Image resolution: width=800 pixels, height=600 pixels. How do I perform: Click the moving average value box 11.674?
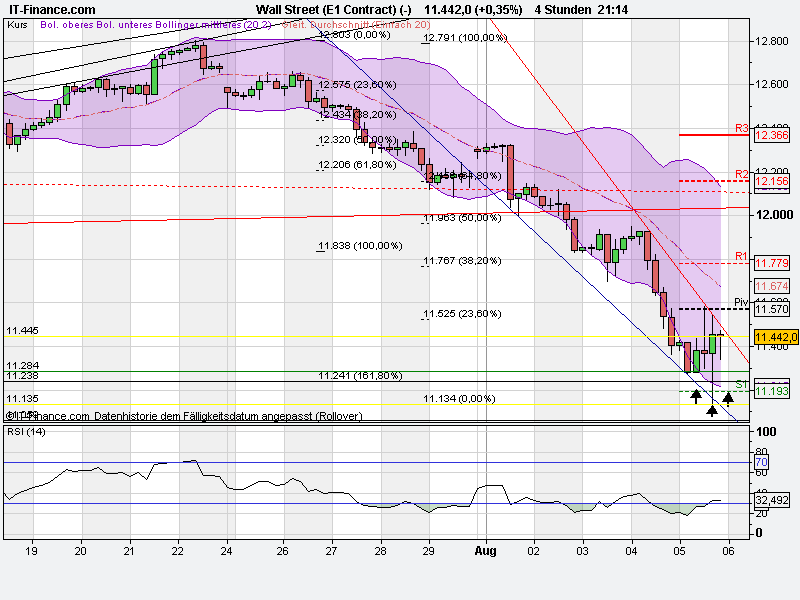[x=772, y=286]
